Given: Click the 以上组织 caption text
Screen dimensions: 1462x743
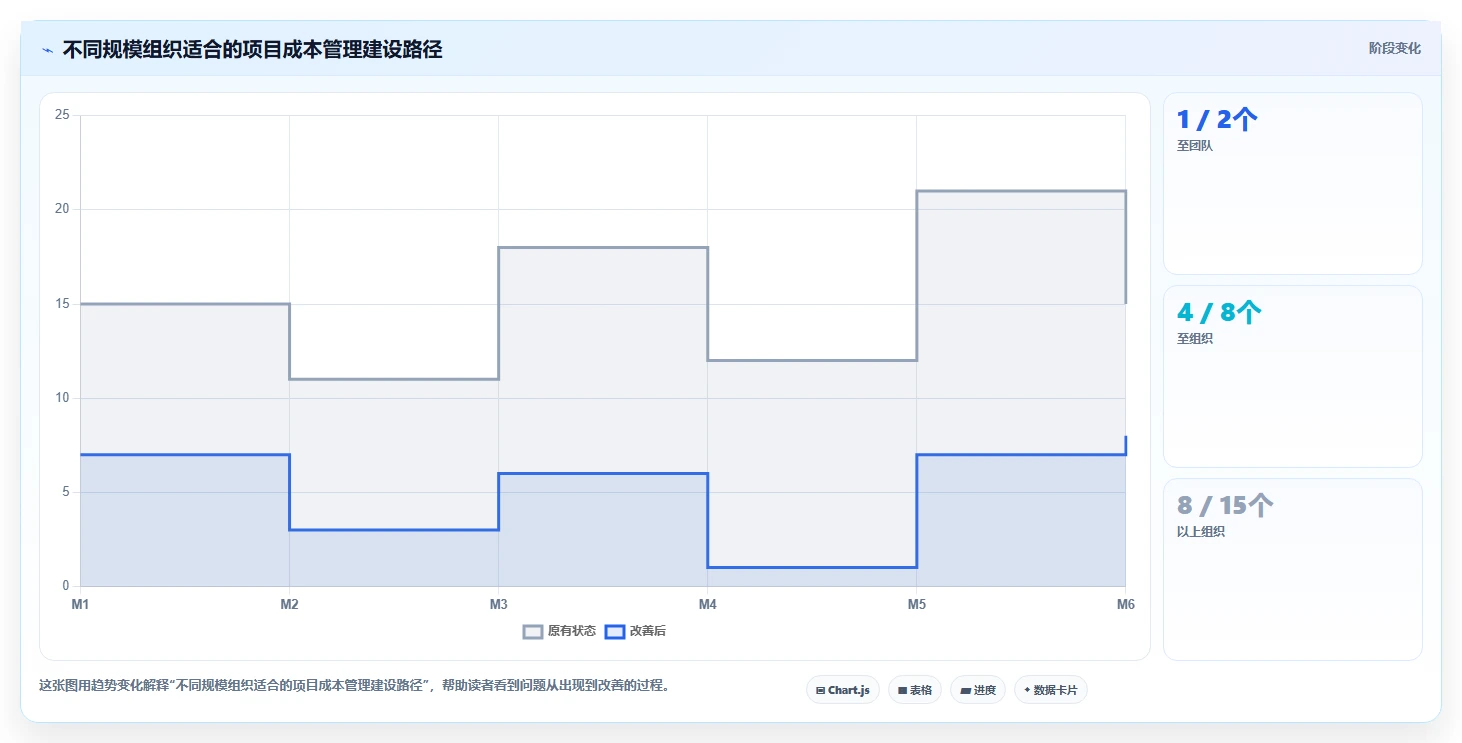Looking at the screenshot, I should coord(1201,532).
